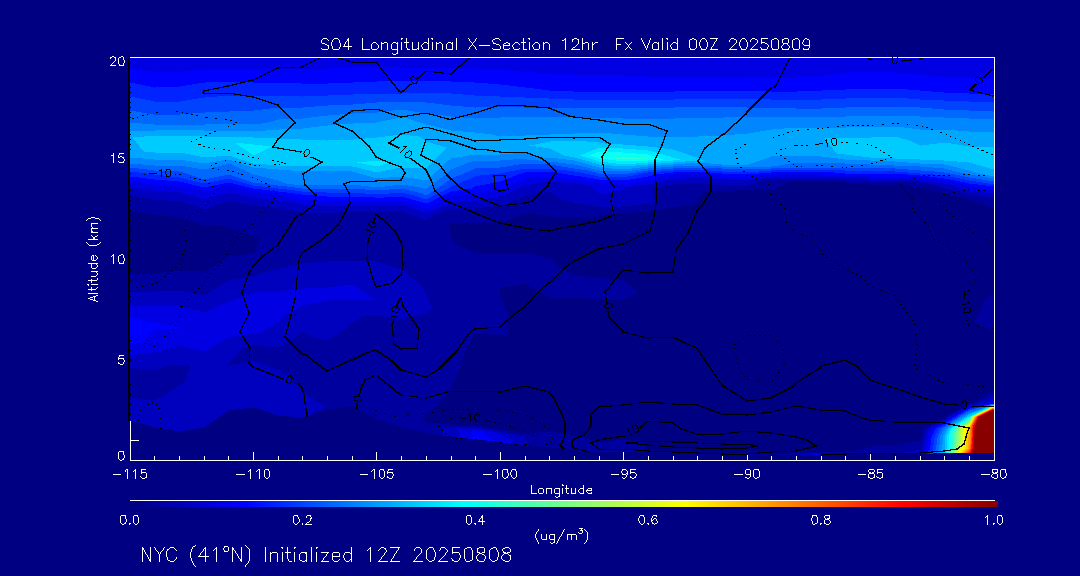Click the 10 km altitude tick label
The width and height of the screenshot is (1080, 576).
tap(116, 259)
